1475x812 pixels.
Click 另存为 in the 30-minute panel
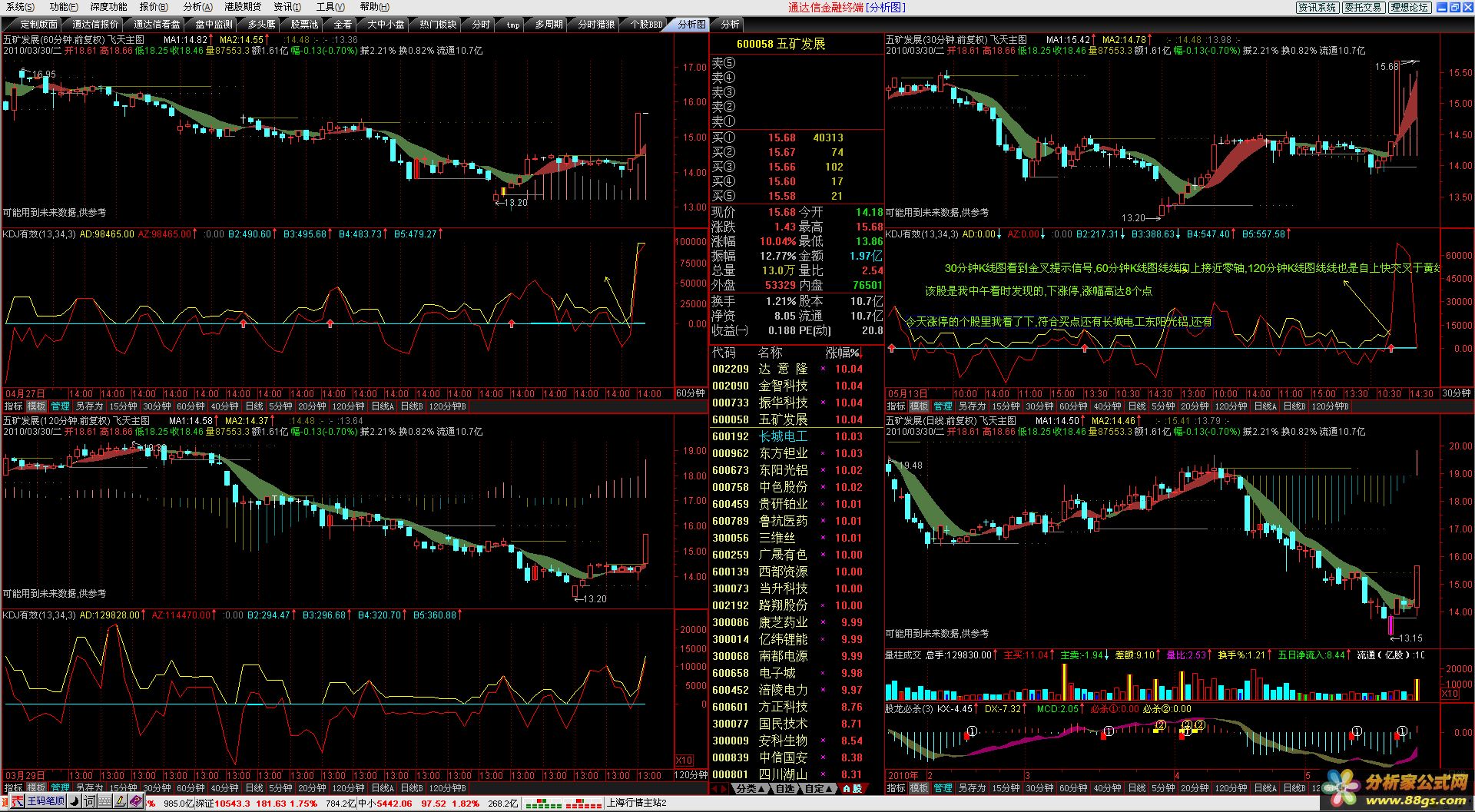tap(972, 406)
